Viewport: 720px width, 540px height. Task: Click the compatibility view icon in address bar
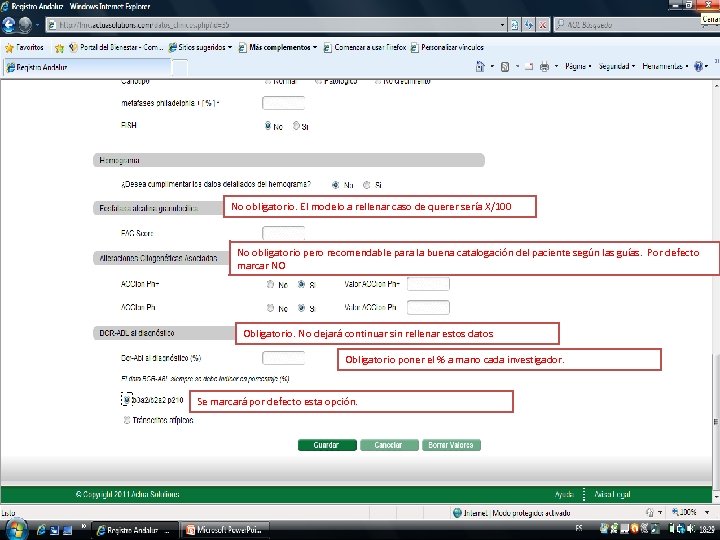click(x=515, y=25)
